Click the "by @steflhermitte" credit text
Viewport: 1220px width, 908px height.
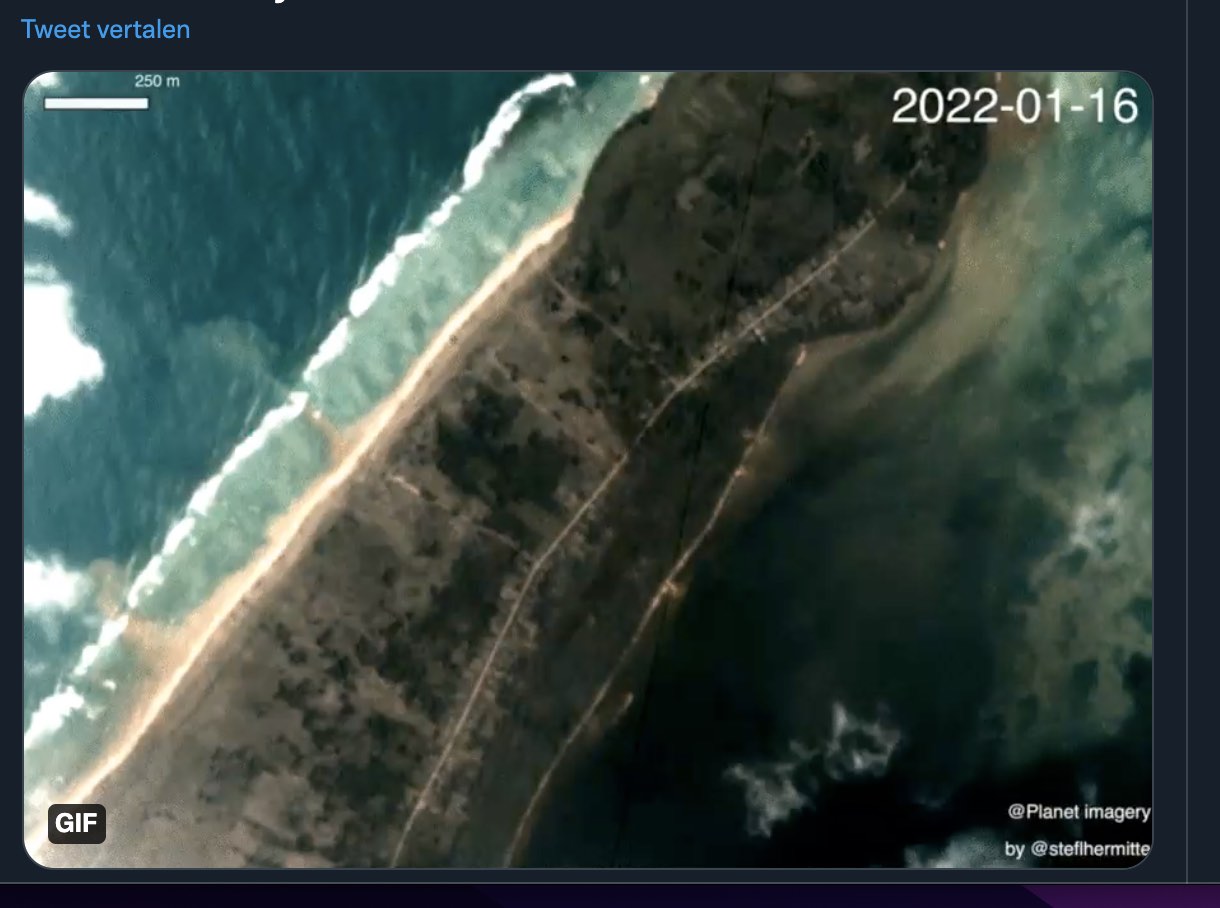click(x=1077, y=849)
